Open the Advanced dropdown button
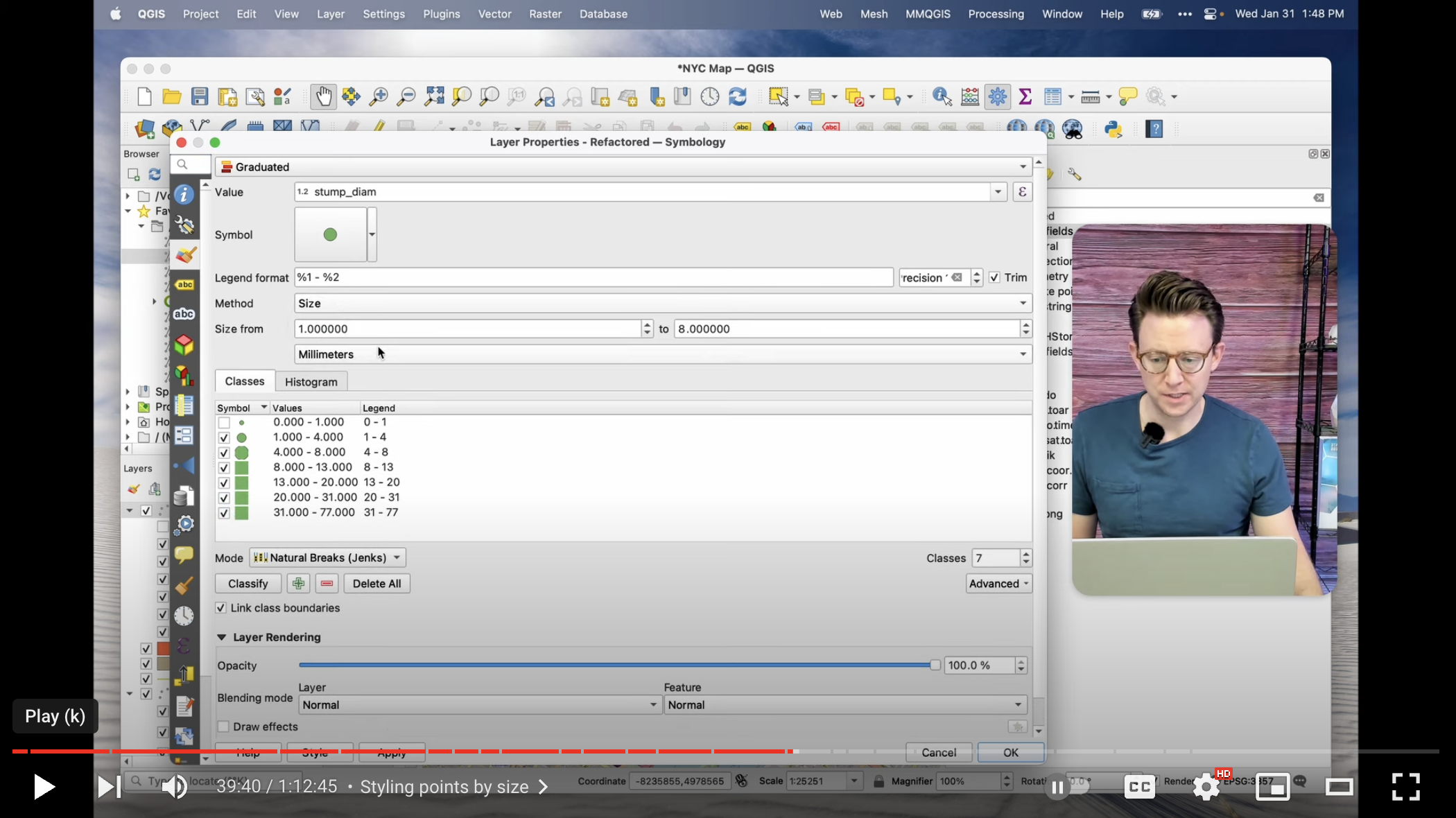Screen dimensions: 1456x818 [x=998, y=584]
